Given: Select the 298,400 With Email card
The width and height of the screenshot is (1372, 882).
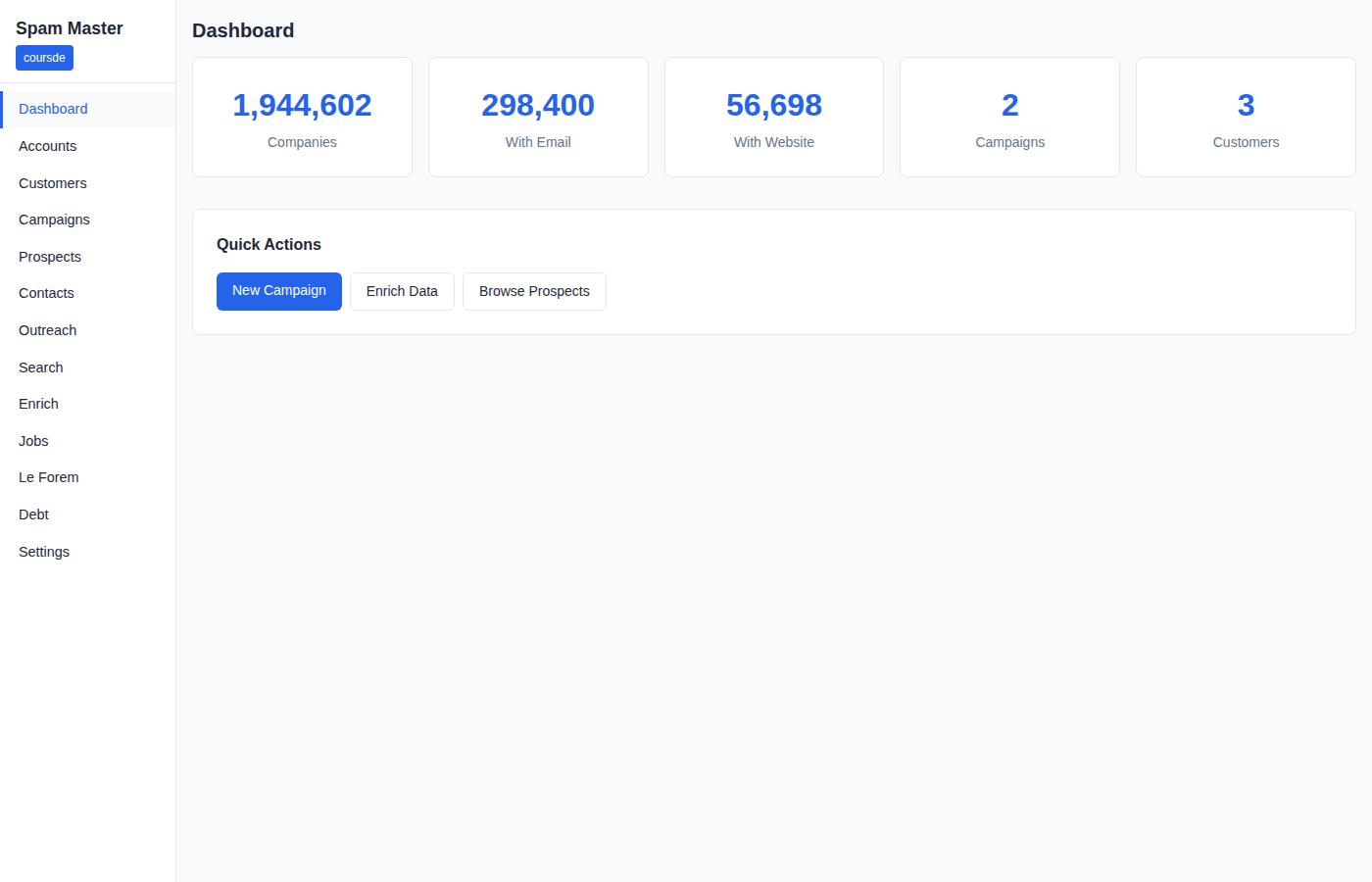Looking at the screenshot, I should (x=538, y=118).
